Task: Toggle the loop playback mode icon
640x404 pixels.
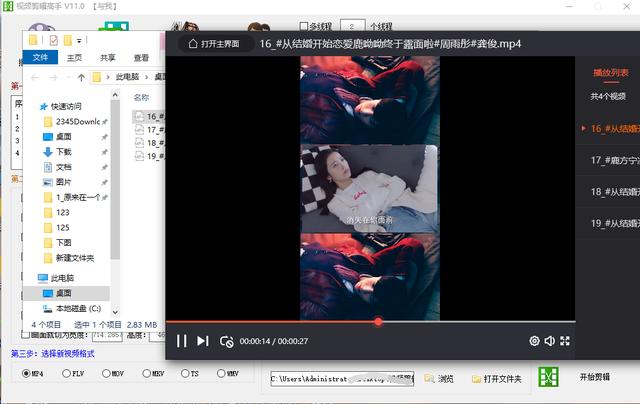Action: point(226,341)
